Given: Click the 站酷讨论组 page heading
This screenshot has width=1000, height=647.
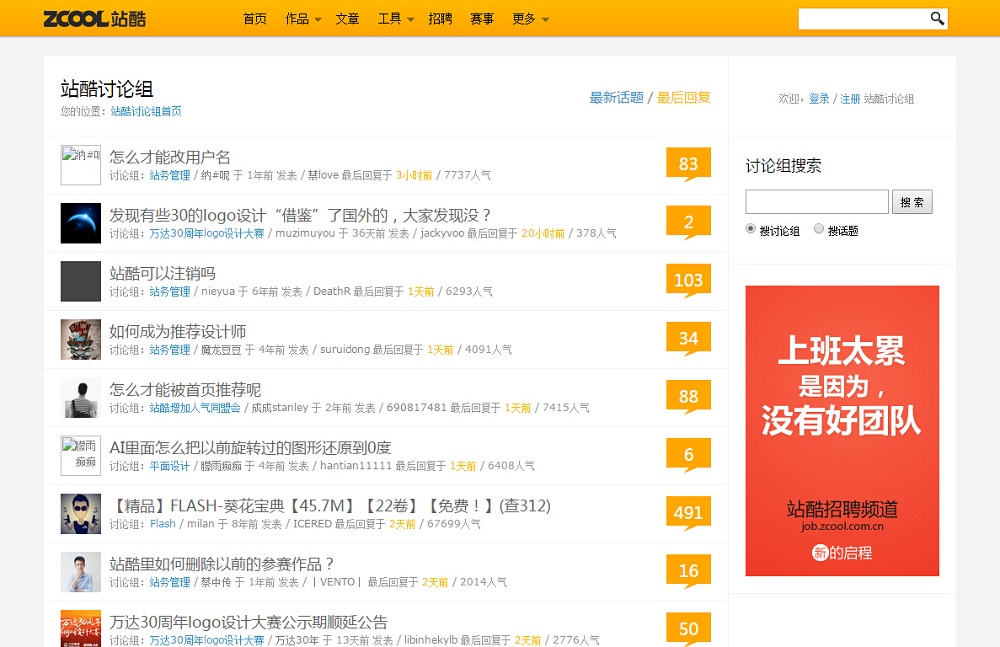Looking at the screenshot, I should tap(107, 89).
